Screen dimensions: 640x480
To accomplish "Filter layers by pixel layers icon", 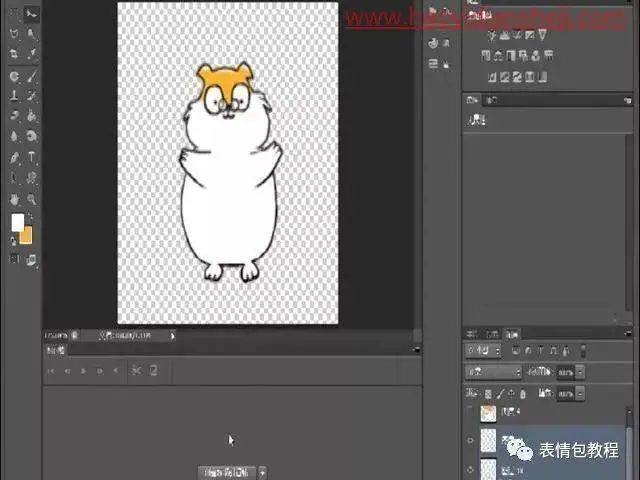I will click(x=516, y=351).
